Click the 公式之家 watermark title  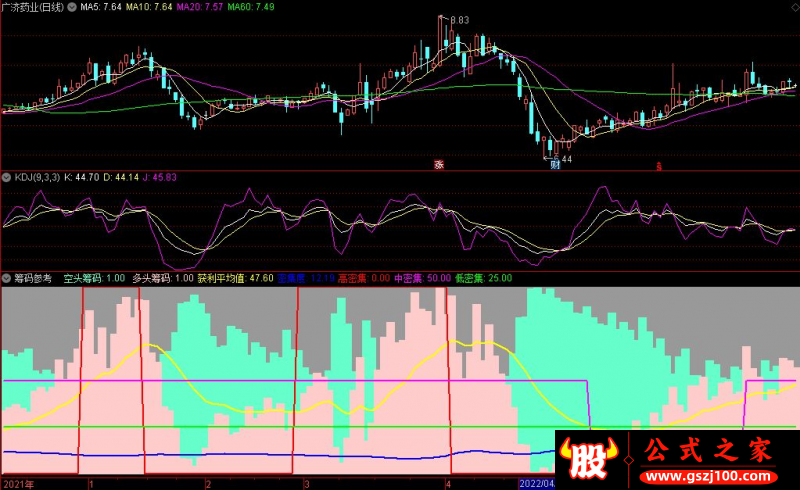(708, 450)
